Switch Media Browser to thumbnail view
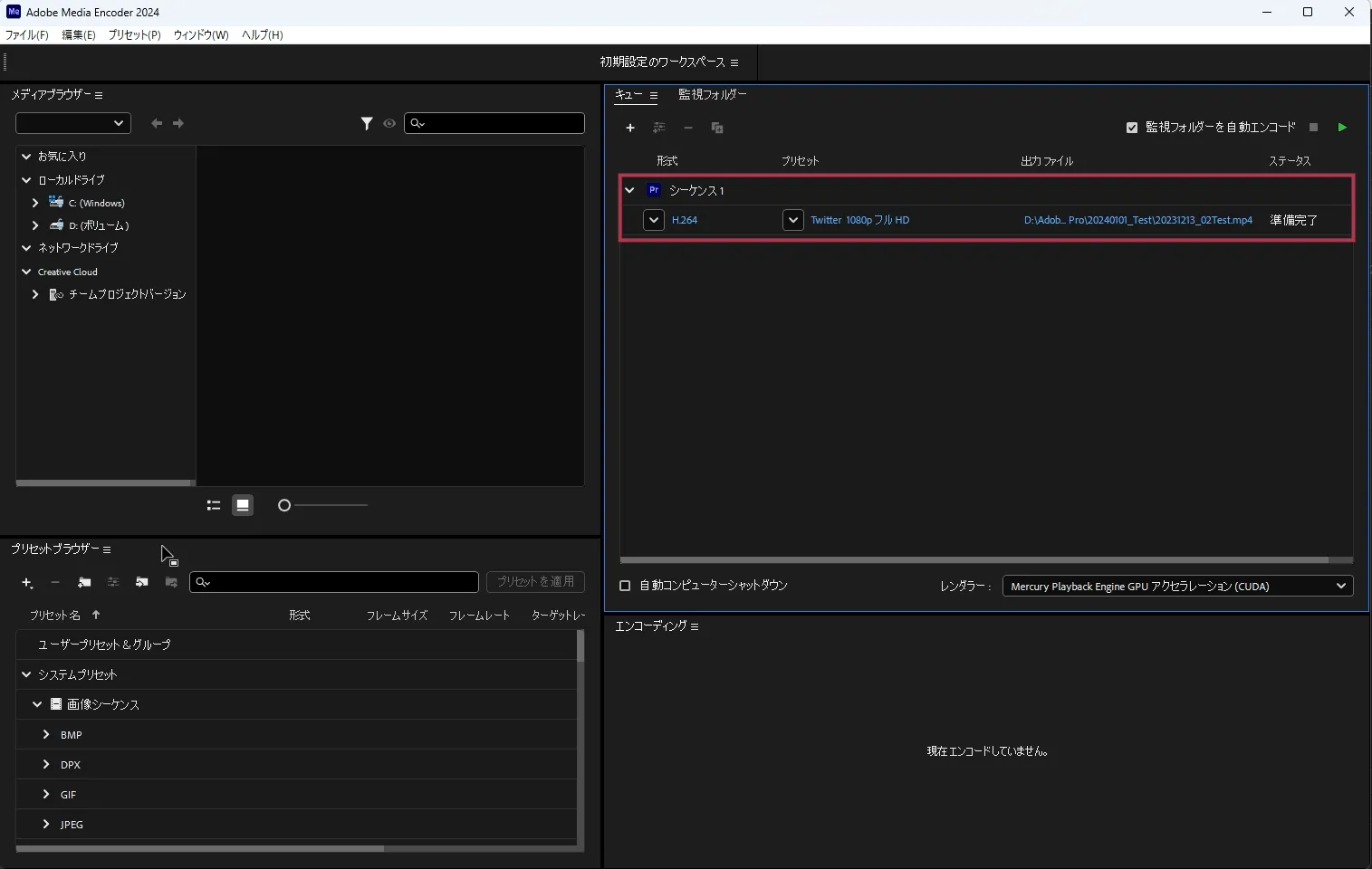The width and height of the screenshot is (1372, 869). tap(243, 505)
